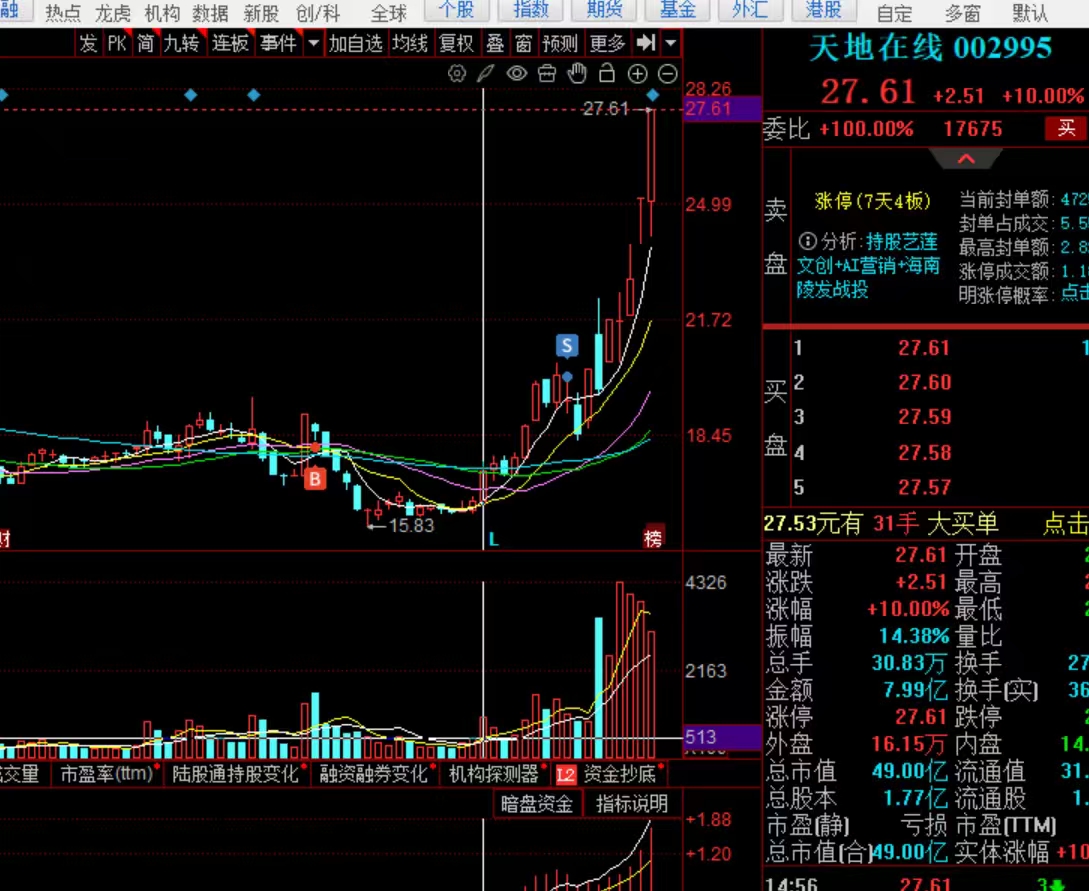Switch to the 港股 tab

(x=824, y=10)
